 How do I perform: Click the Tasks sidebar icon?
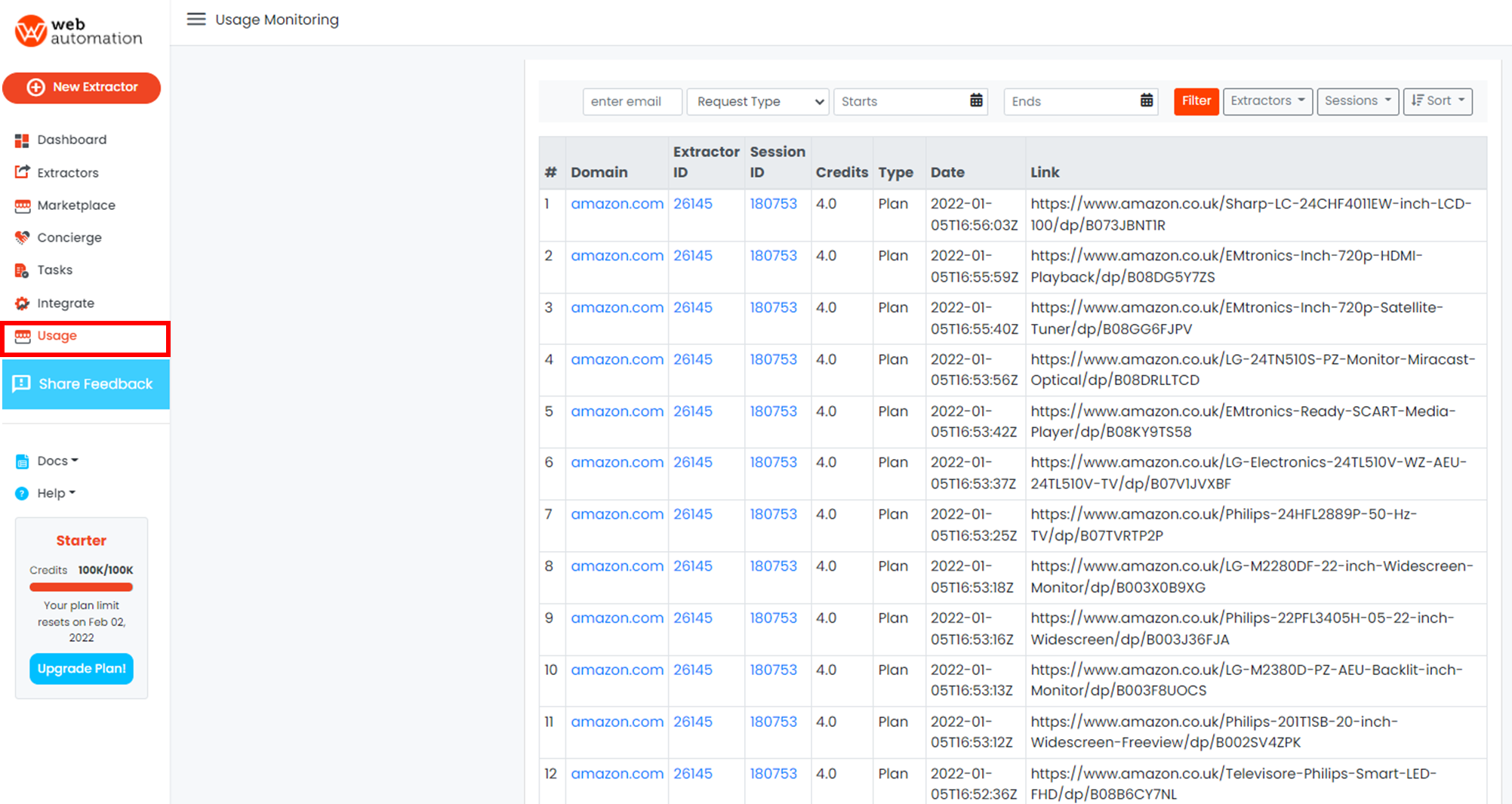22,270
